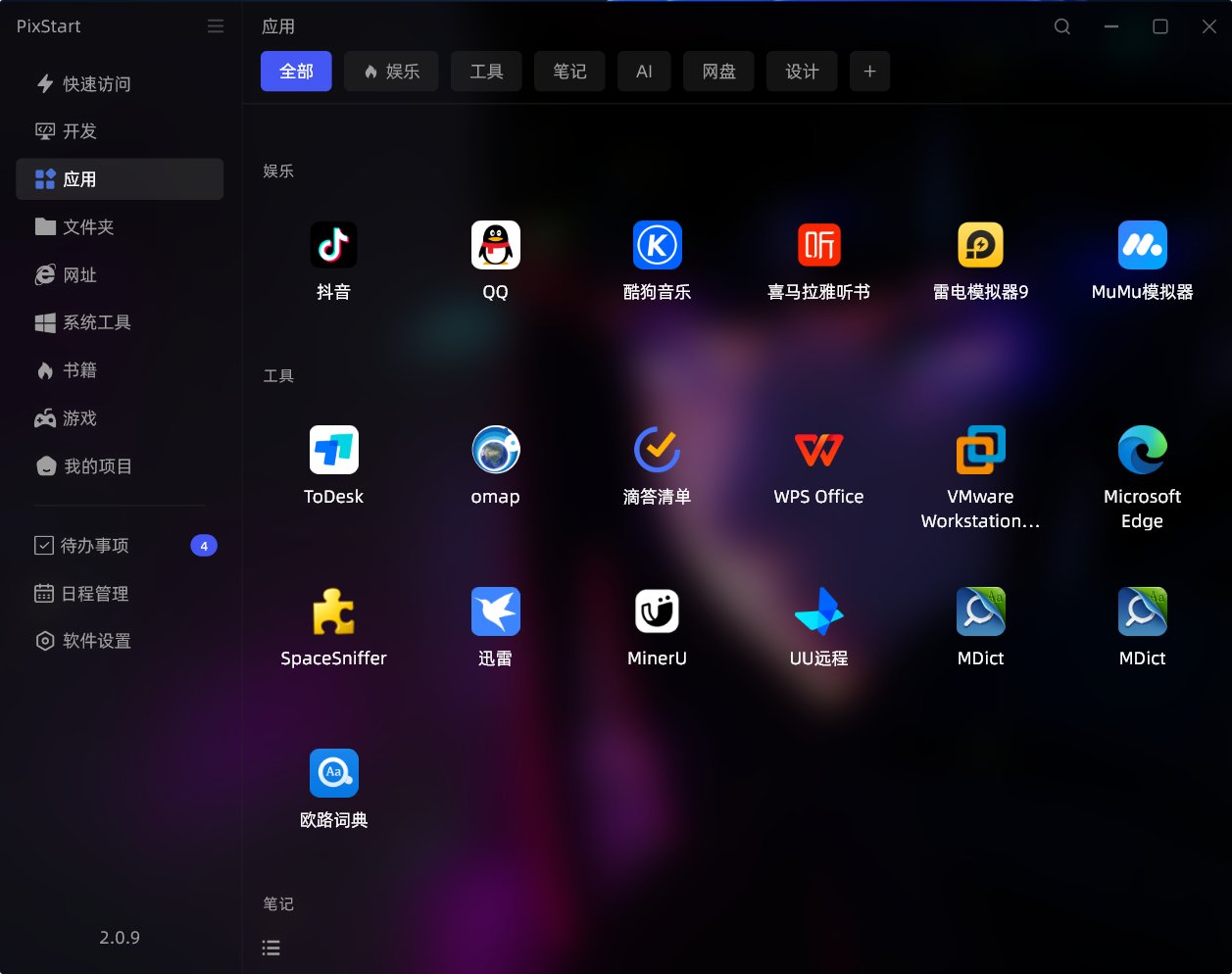Open 开发 sidebar section
Image resolution: width=1232 pixels, height=974 pixels.
pos(120,131)
